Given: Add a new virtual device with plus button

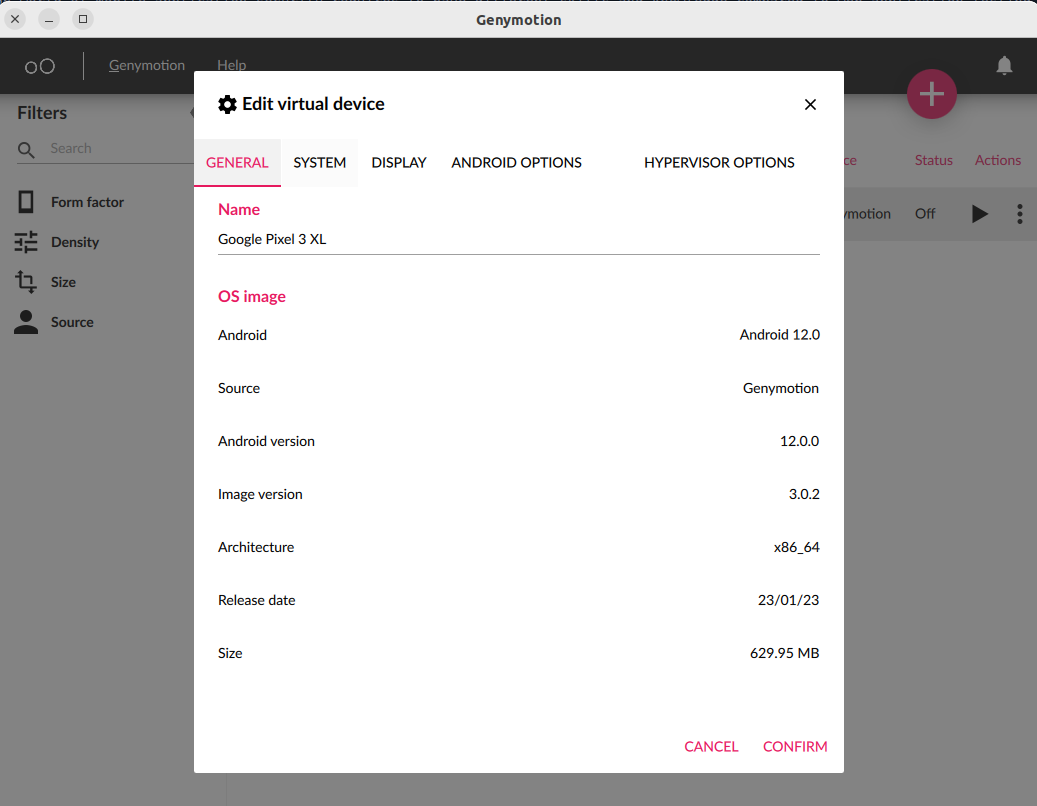Looking at the screenshot, I should [931, 94].
